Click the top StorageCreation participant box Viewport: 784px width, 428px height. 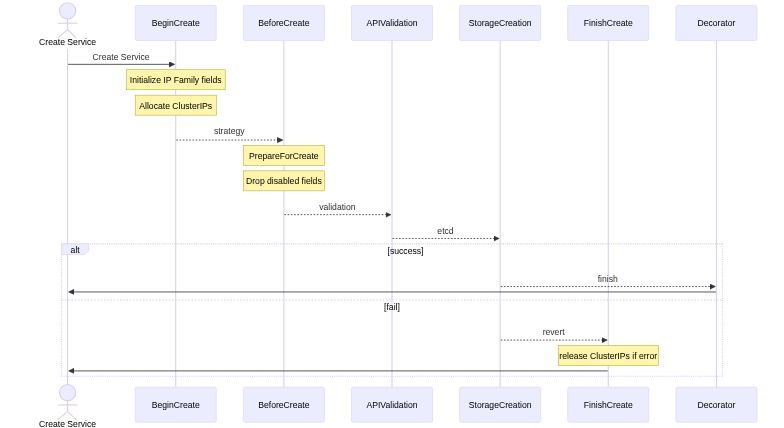click(500, 23)
